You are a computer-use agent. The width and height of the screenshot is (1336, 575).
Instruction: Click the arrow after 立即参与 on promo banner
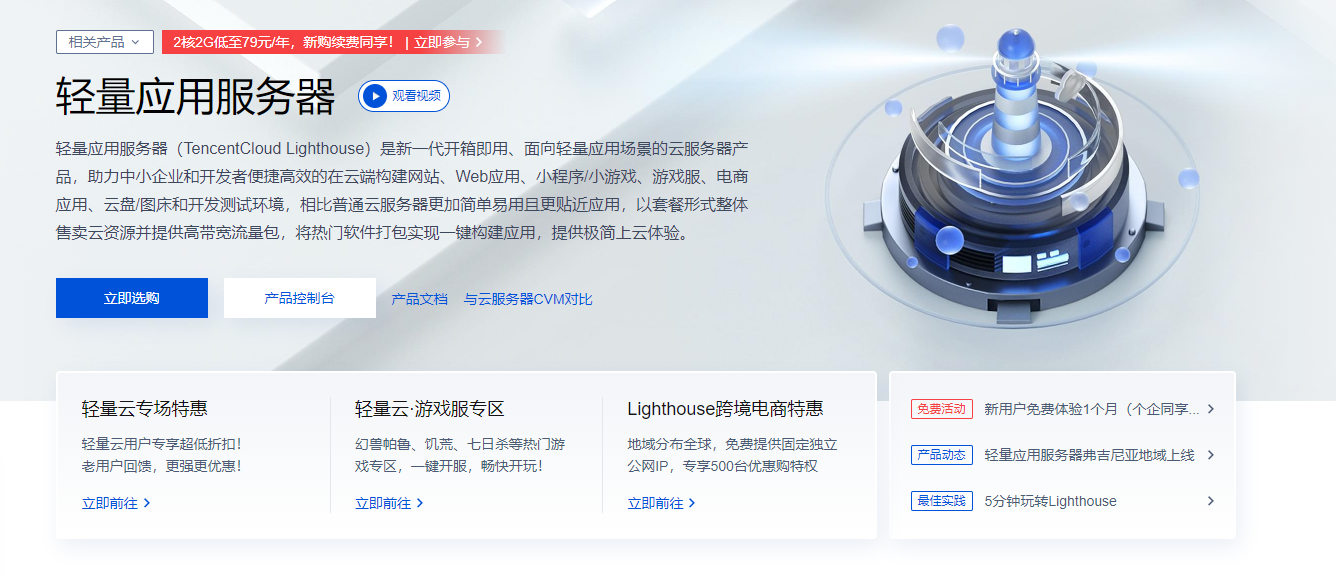coord(479,42)
